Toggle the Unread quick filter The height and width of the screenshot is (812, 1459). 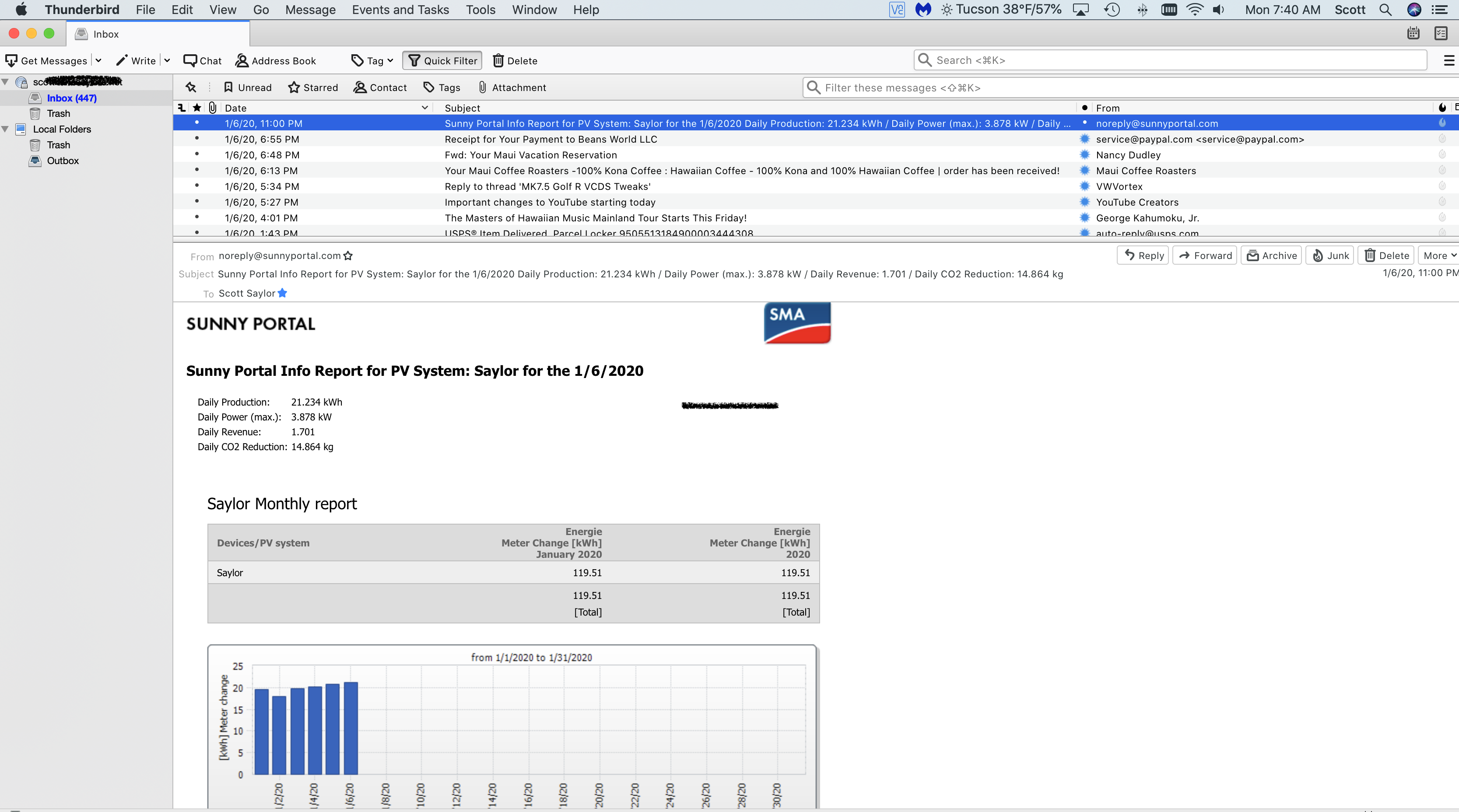pos(248,87)
